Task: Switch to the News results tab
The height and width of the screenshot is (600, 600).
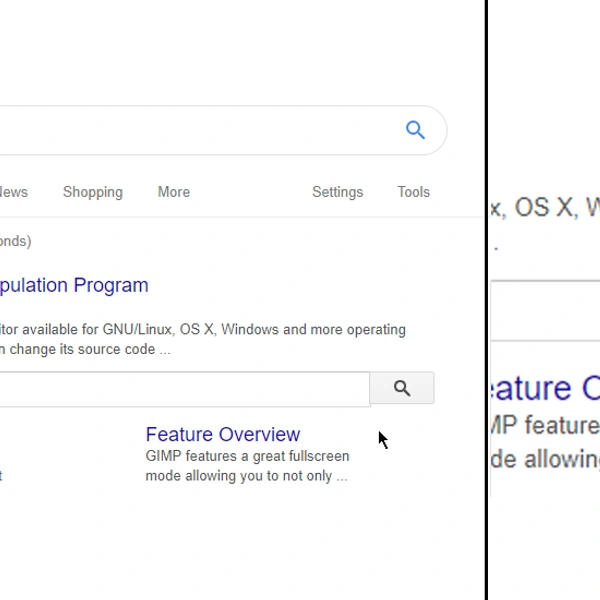Action: tap(14, 192)
